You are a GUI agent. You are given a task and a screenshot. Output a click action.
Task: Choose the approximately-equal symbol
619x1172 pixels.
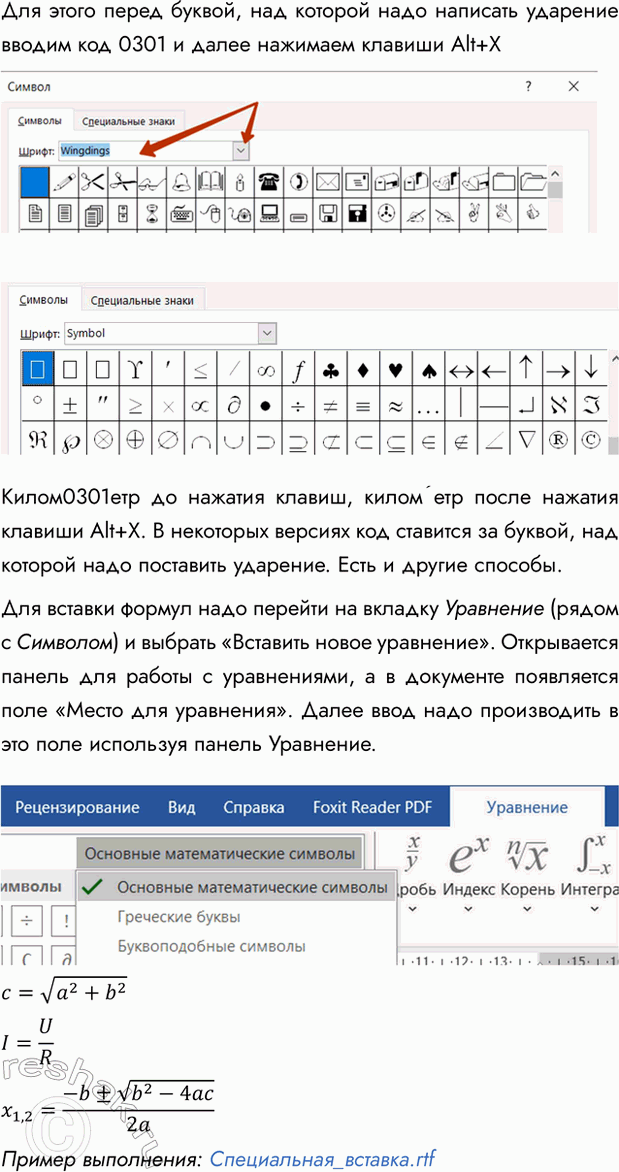[395, 405]
